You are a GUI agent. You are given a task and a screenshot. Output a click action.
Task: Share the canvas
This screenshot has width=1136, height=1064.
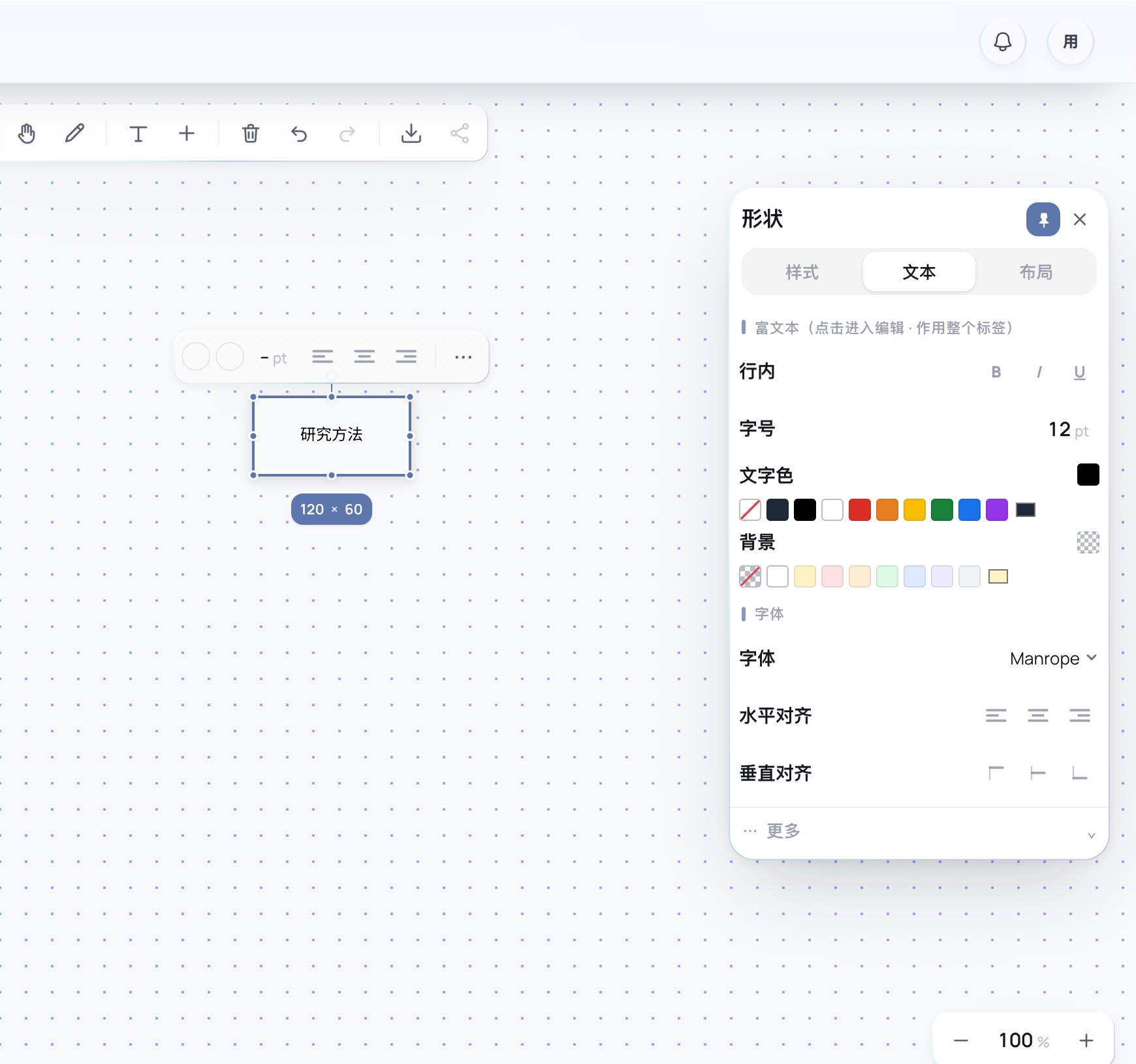pyautogui.click(x=460, y=134)
